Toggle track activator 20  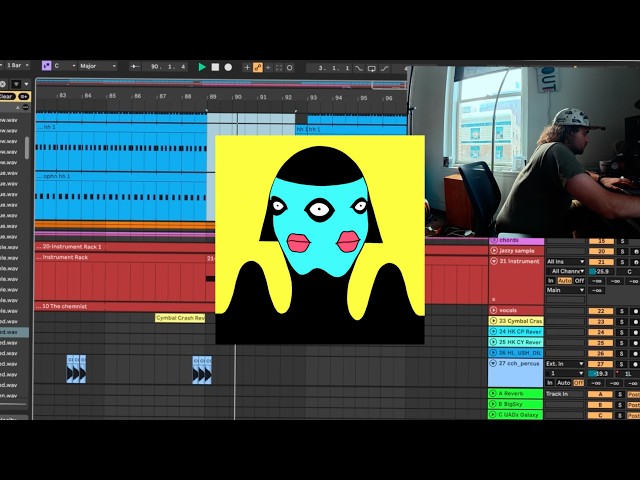601,251
